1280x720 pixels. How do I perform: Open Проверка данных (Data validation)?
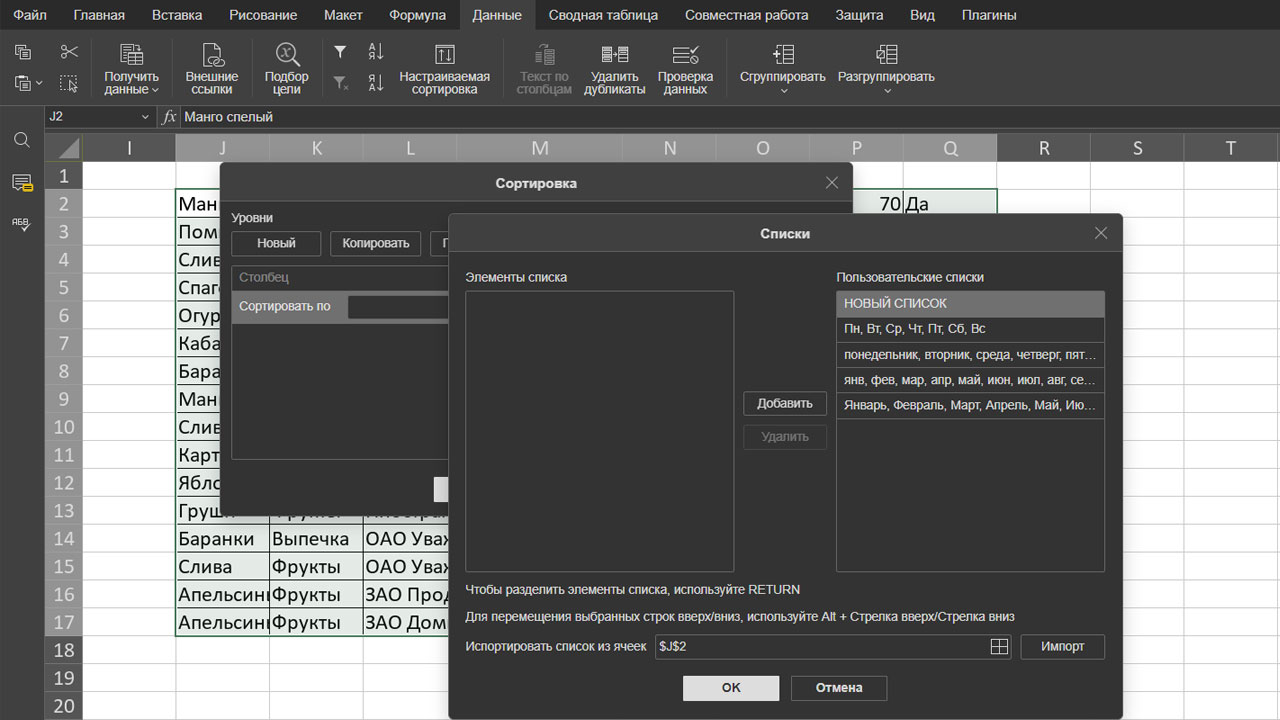[x=686, y=70]
